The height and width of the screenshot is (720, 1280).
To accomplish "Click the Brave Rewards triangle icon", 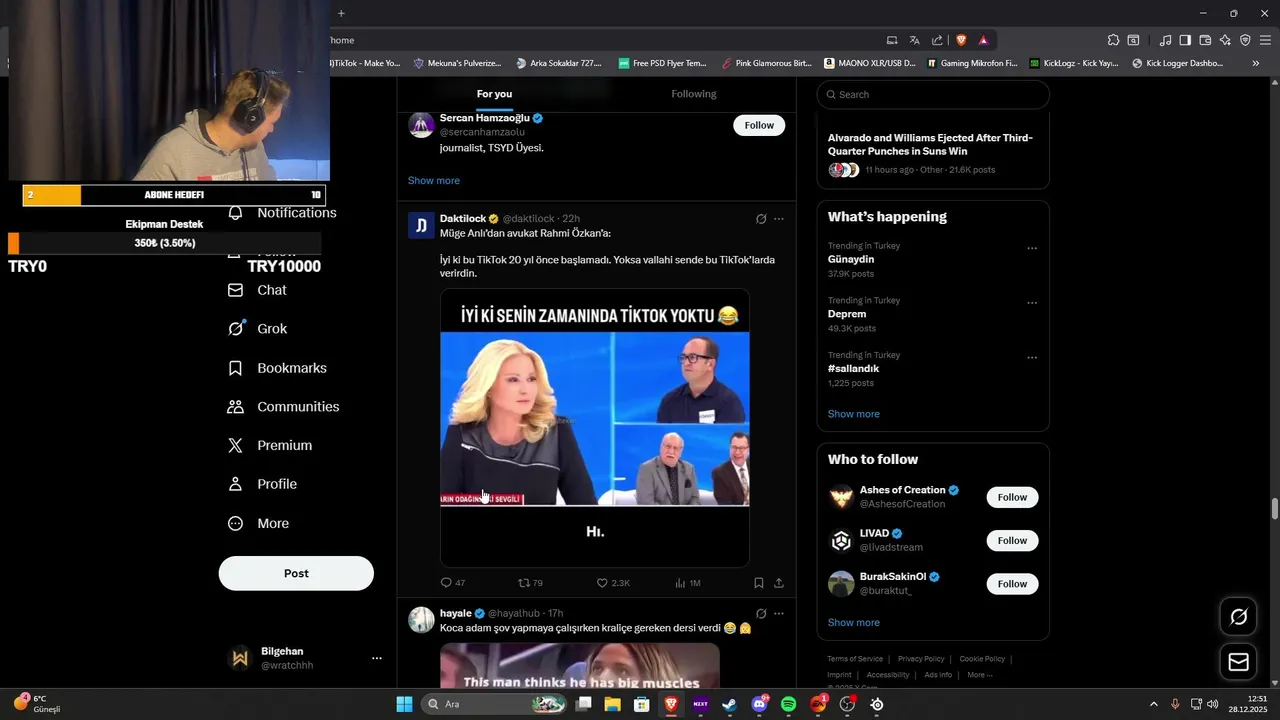I will coord(984,40).
